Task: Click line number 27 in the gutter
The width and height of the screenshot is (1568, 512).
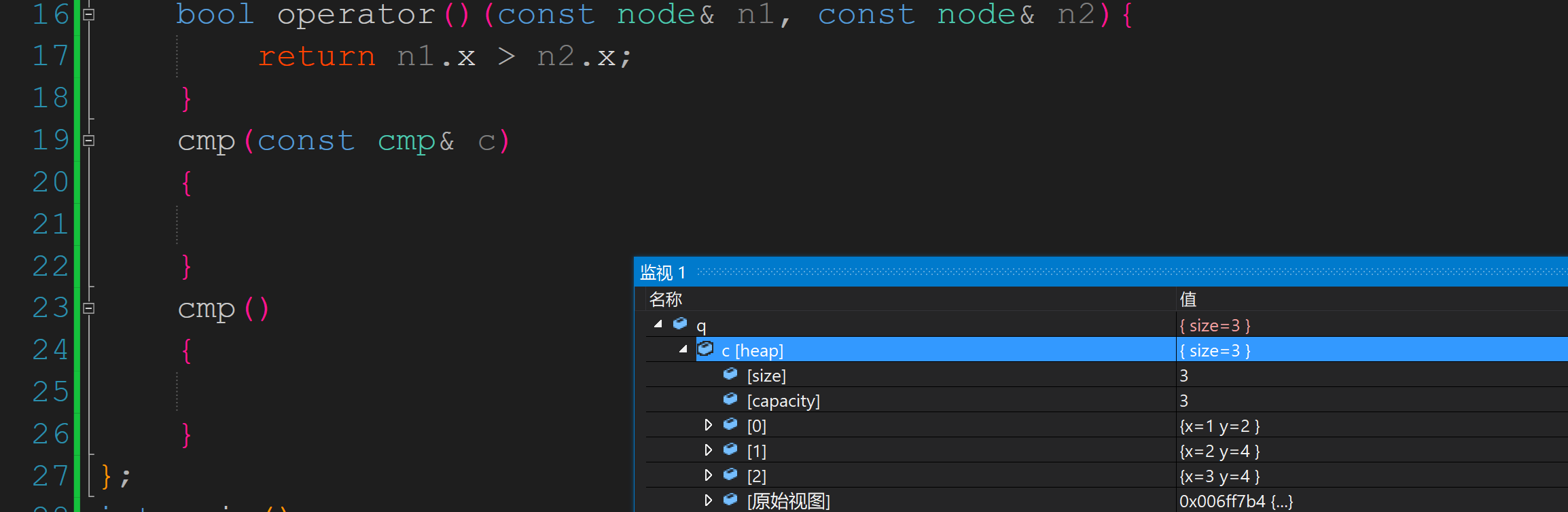Action: [50, 476]
